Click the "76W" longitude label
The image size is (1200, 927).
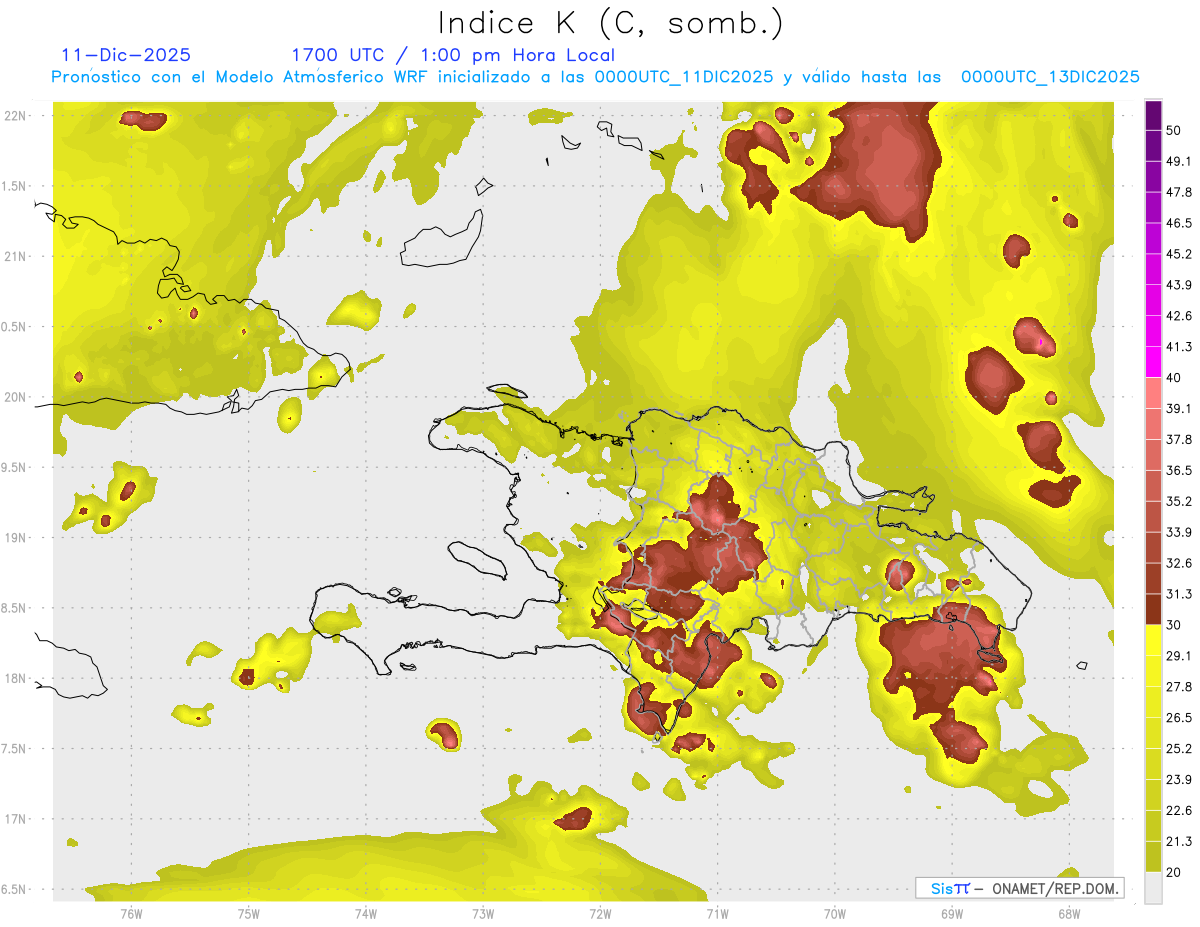[x=131, y=914]
